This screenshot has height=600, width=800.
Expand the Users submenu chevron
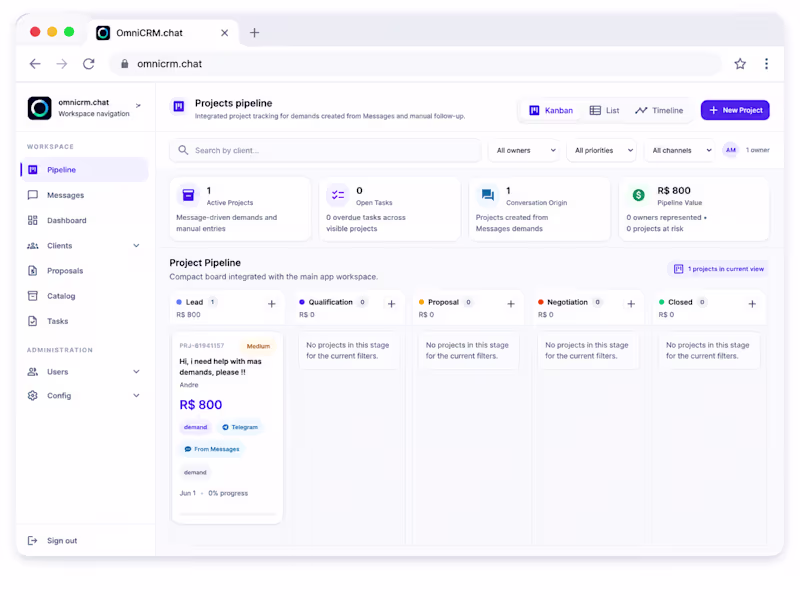point(136,371)
